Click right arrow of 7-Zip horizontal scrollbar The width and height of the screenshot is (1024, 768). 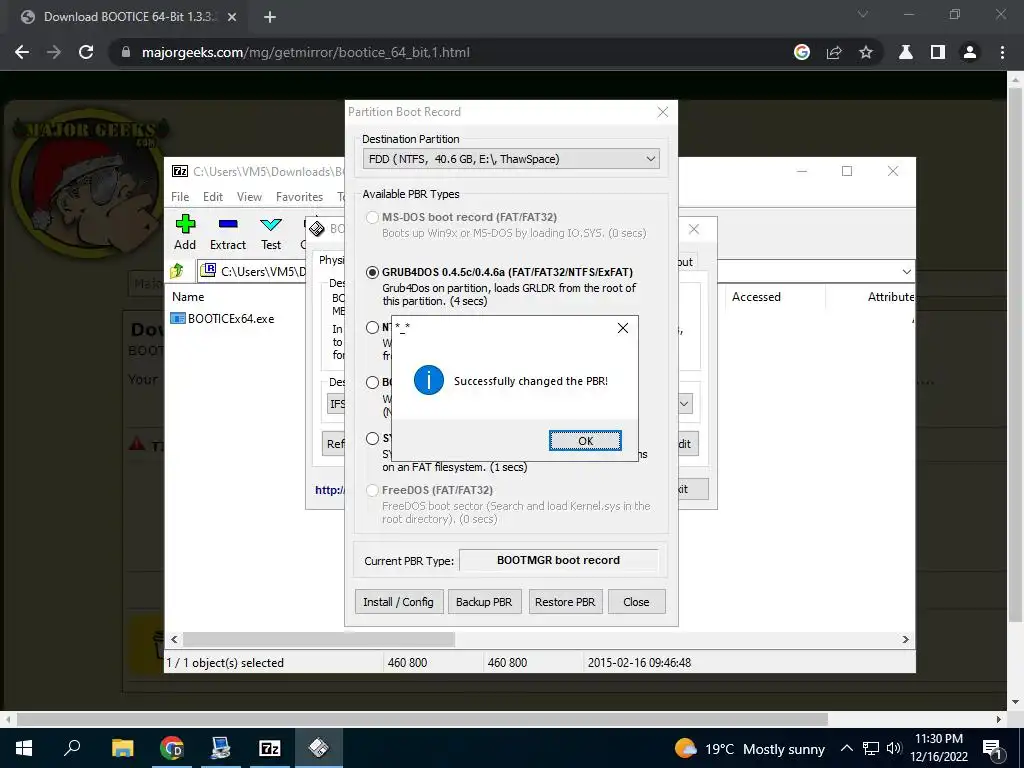pyautogui.click(x=906, y=639)
